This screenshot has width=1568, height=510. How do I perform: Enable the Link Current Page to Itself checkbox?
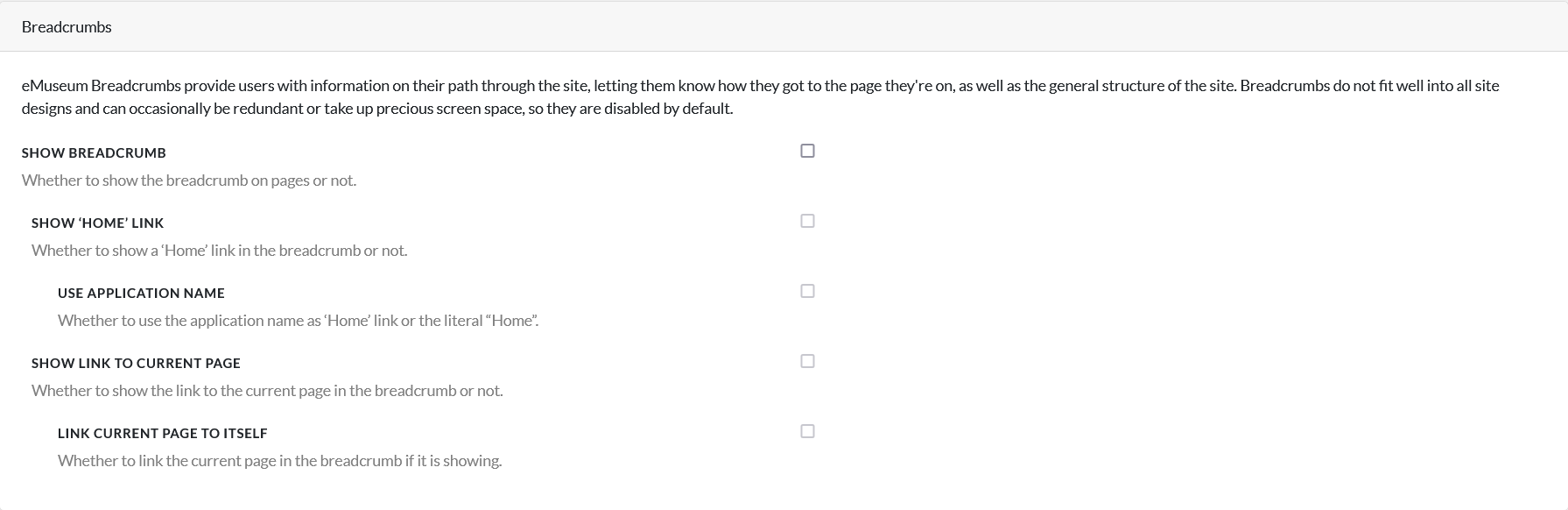pos(807,431)
